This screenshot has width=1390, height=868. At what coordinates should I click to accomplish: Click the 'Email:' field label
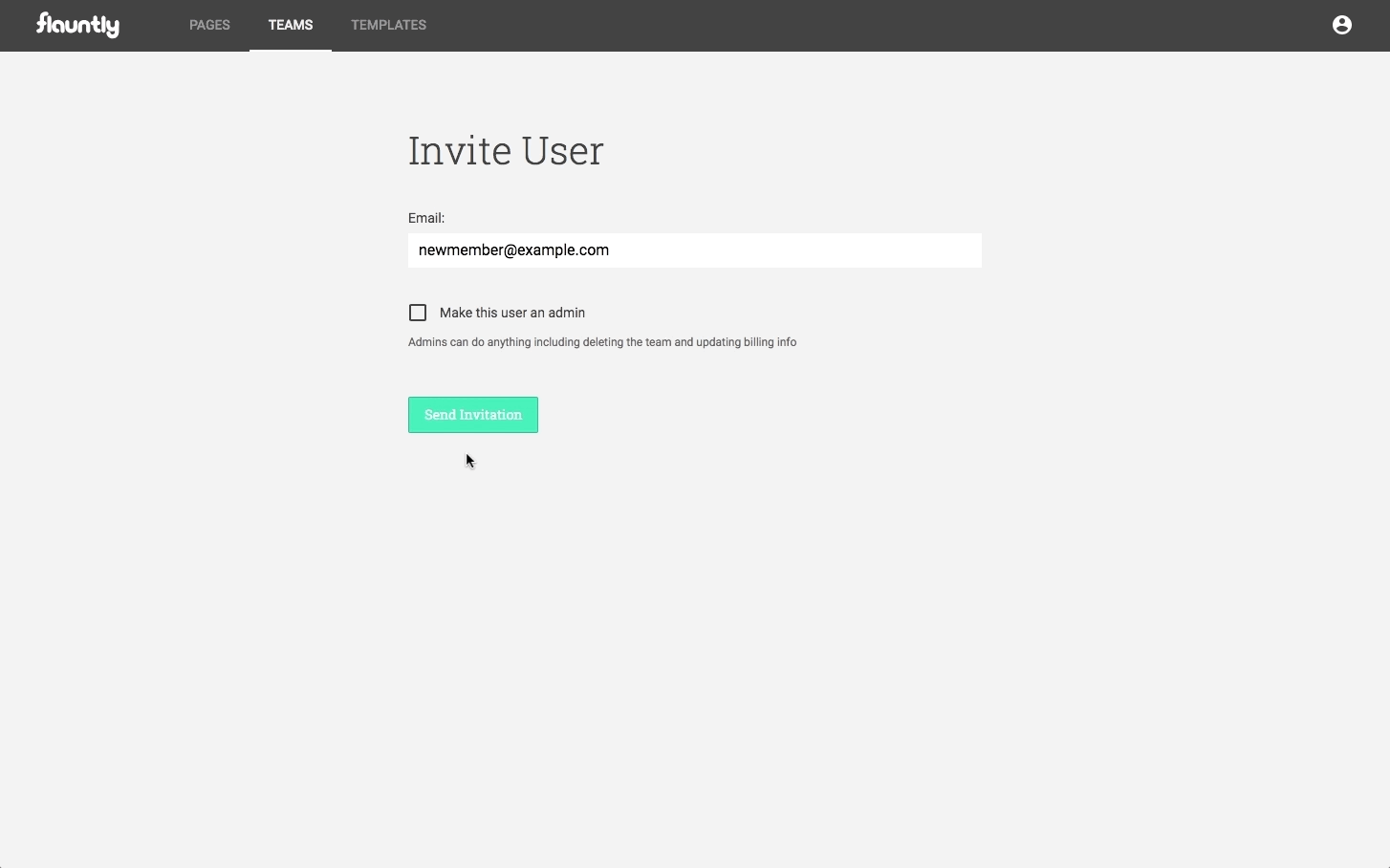(426, 218)
